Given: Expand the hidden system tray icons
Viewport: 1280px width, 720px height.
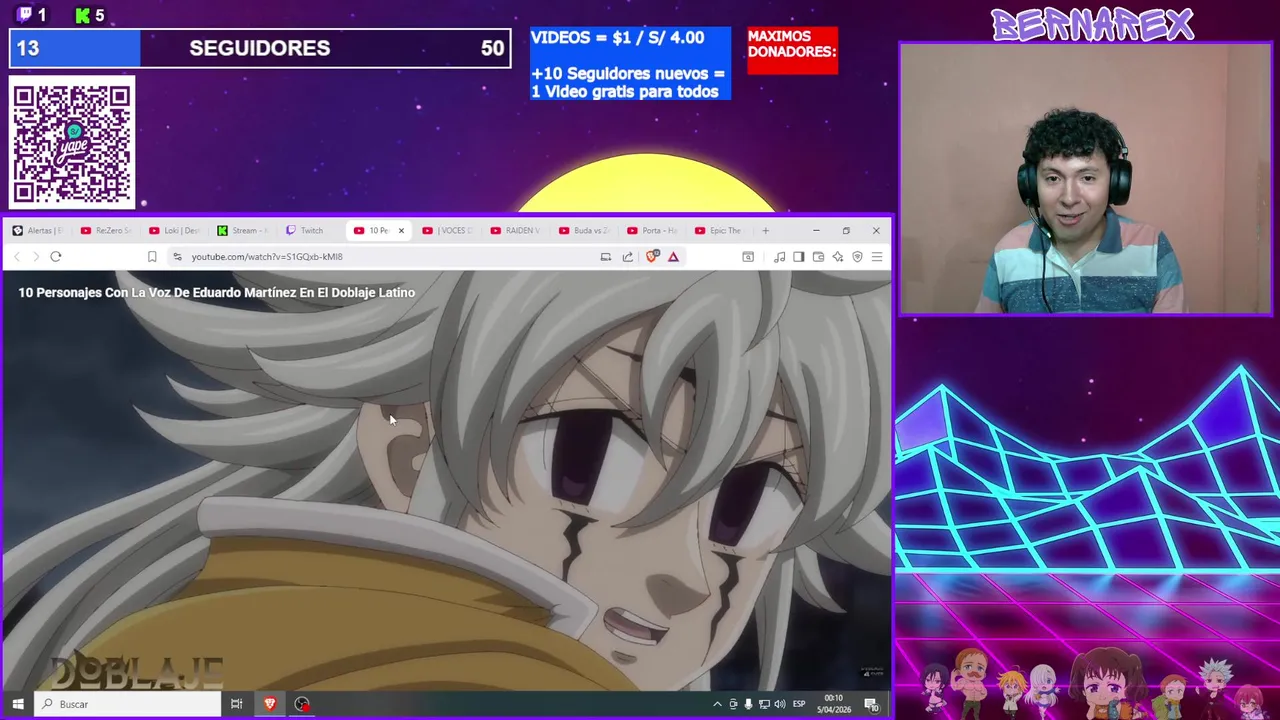Looking at the screenshot, I should [x=717, y=704].
